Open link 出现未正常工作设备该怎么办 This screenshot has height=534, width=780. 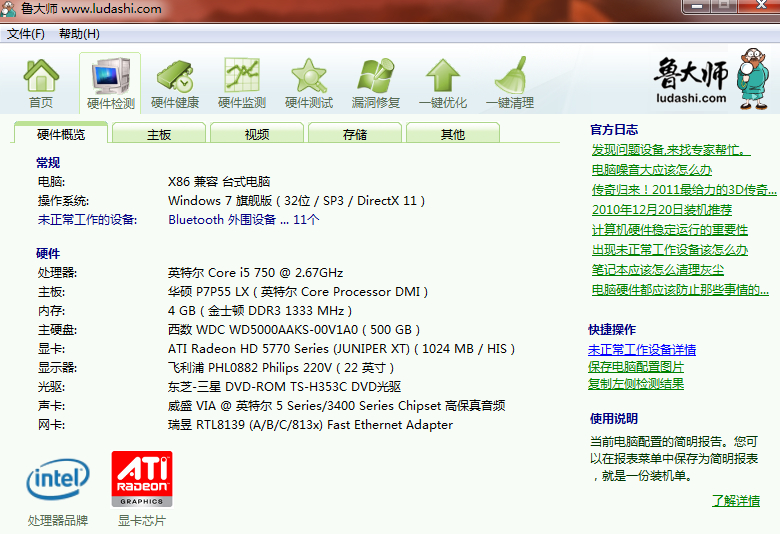[670, 249]
